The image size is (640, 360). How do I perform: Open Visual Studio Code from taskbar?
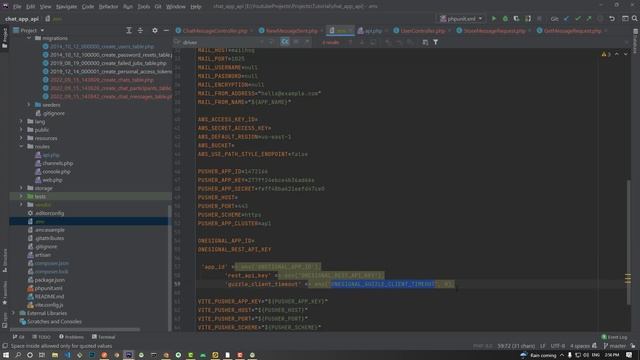(x=67, y=355)
